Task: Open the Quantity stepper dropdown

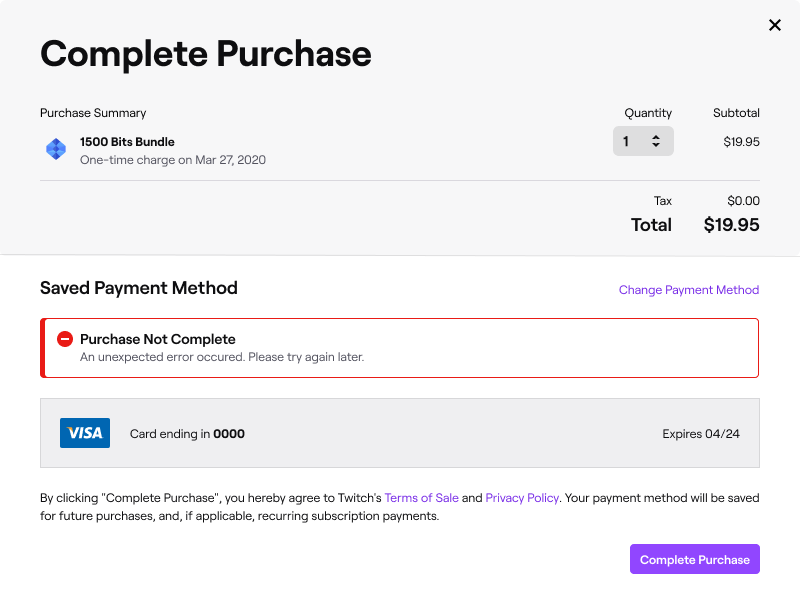Action: click(x=643, y=141)
